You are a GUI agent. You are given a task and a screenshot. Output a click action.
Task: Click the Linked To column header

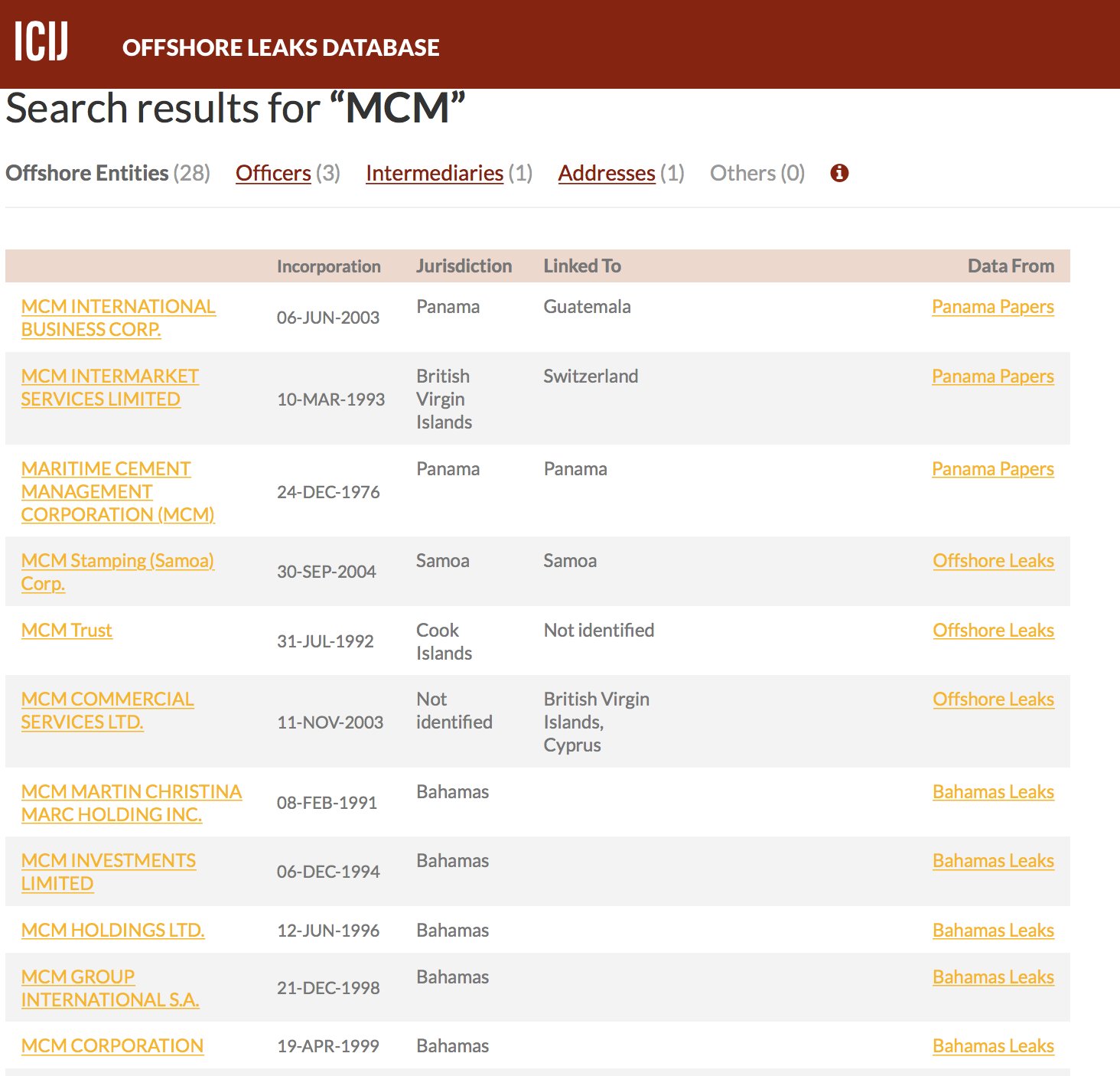[582, 266]
